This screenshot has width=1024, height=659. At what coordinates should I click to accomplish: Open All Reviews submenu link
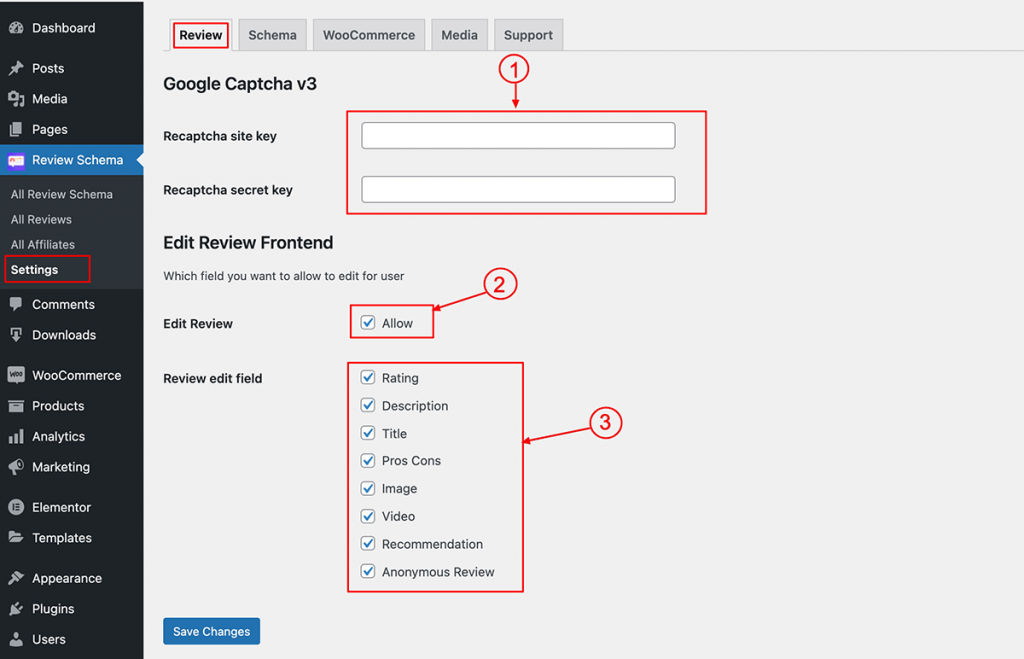tap(41, 219)
